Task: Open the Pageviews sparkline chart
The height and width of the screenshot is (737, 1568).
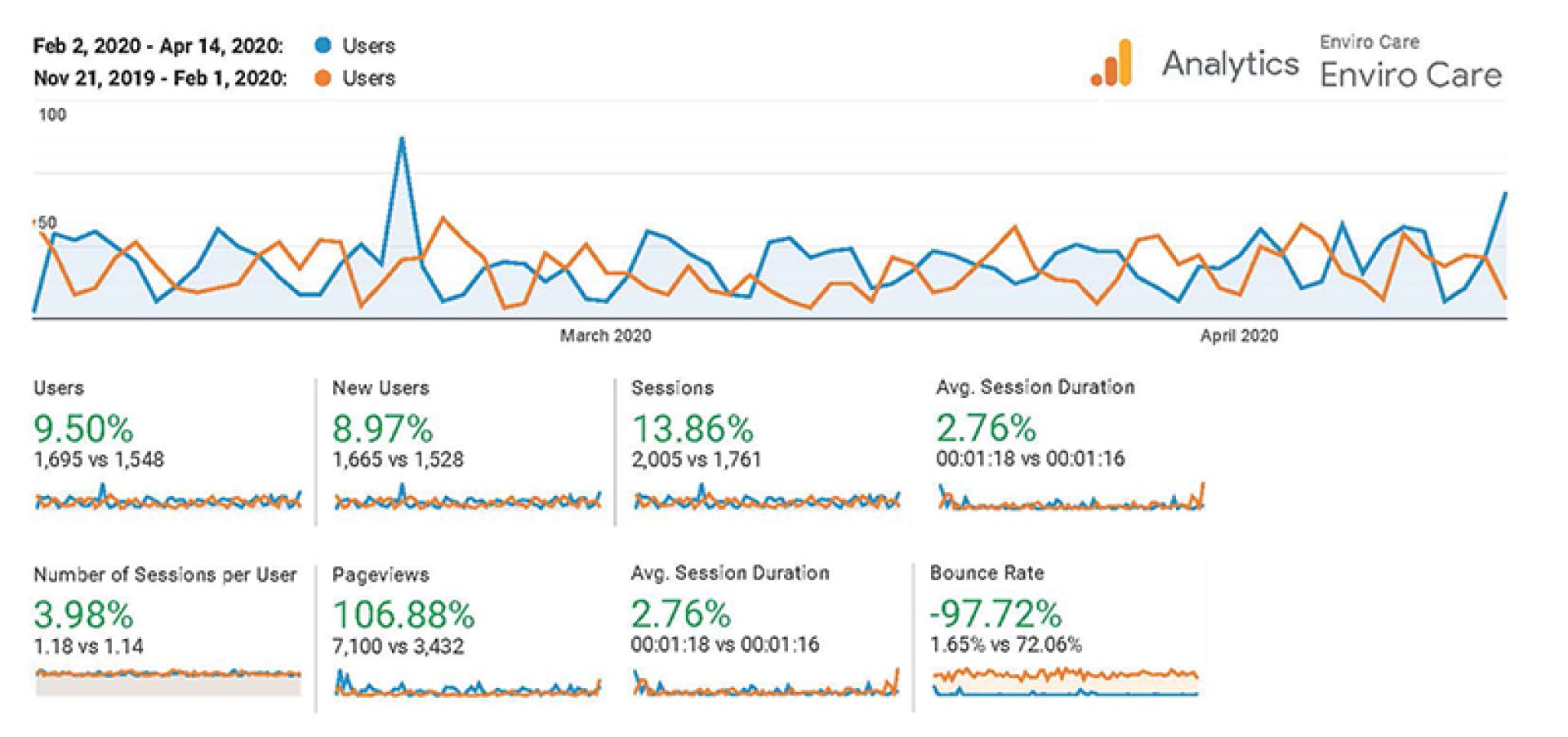Action: [x=467, y=683]
